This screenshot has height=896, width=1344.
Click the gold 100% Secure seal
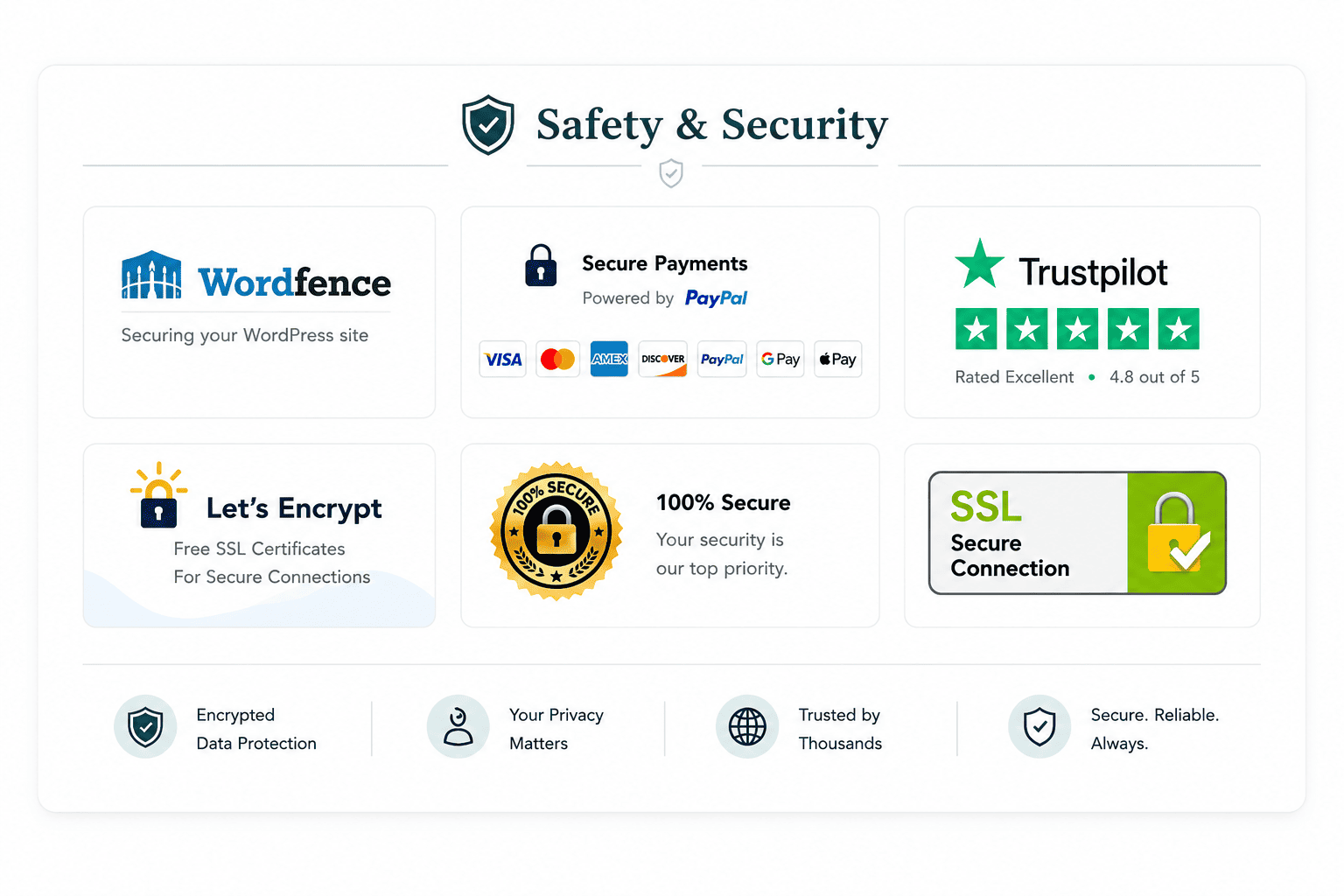click(x=556, y=531)
